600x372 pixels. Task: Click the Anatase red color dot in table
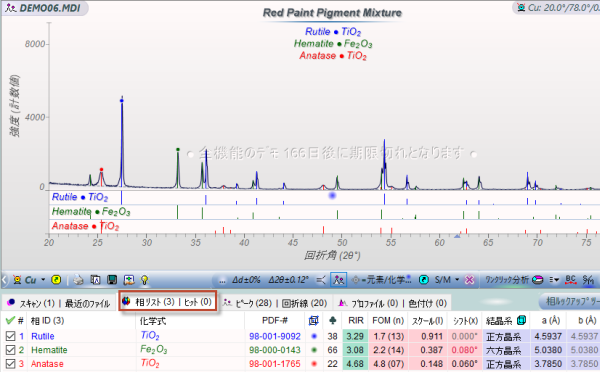coord(314,364)
